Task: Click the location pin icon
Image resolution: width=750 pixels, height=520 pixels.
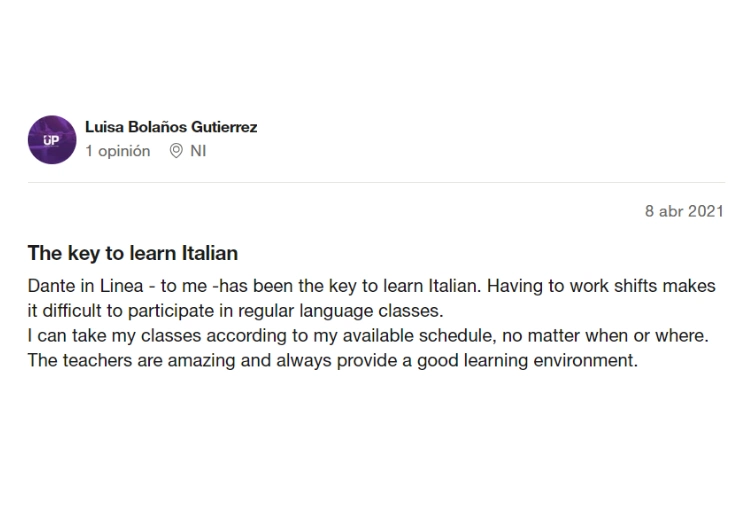Action: 176,151
